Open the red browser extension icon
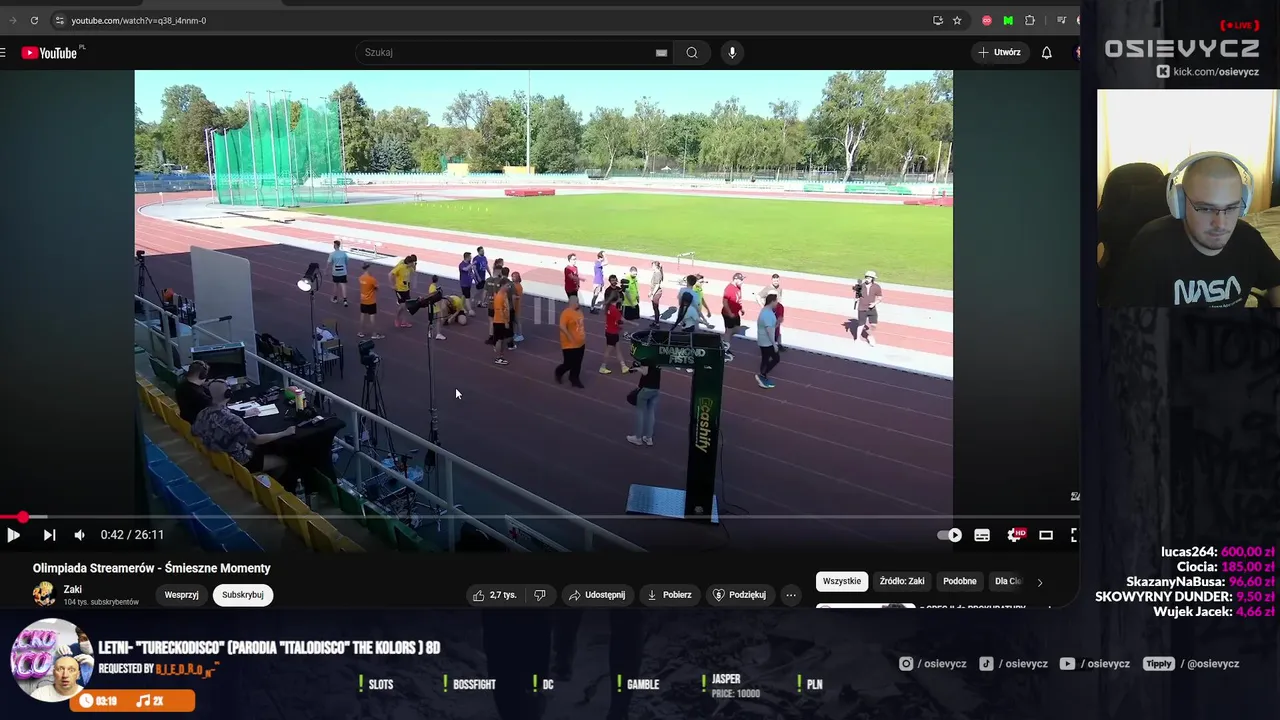Viewport: 1280px width, 720px height. [x=987, y=20]
